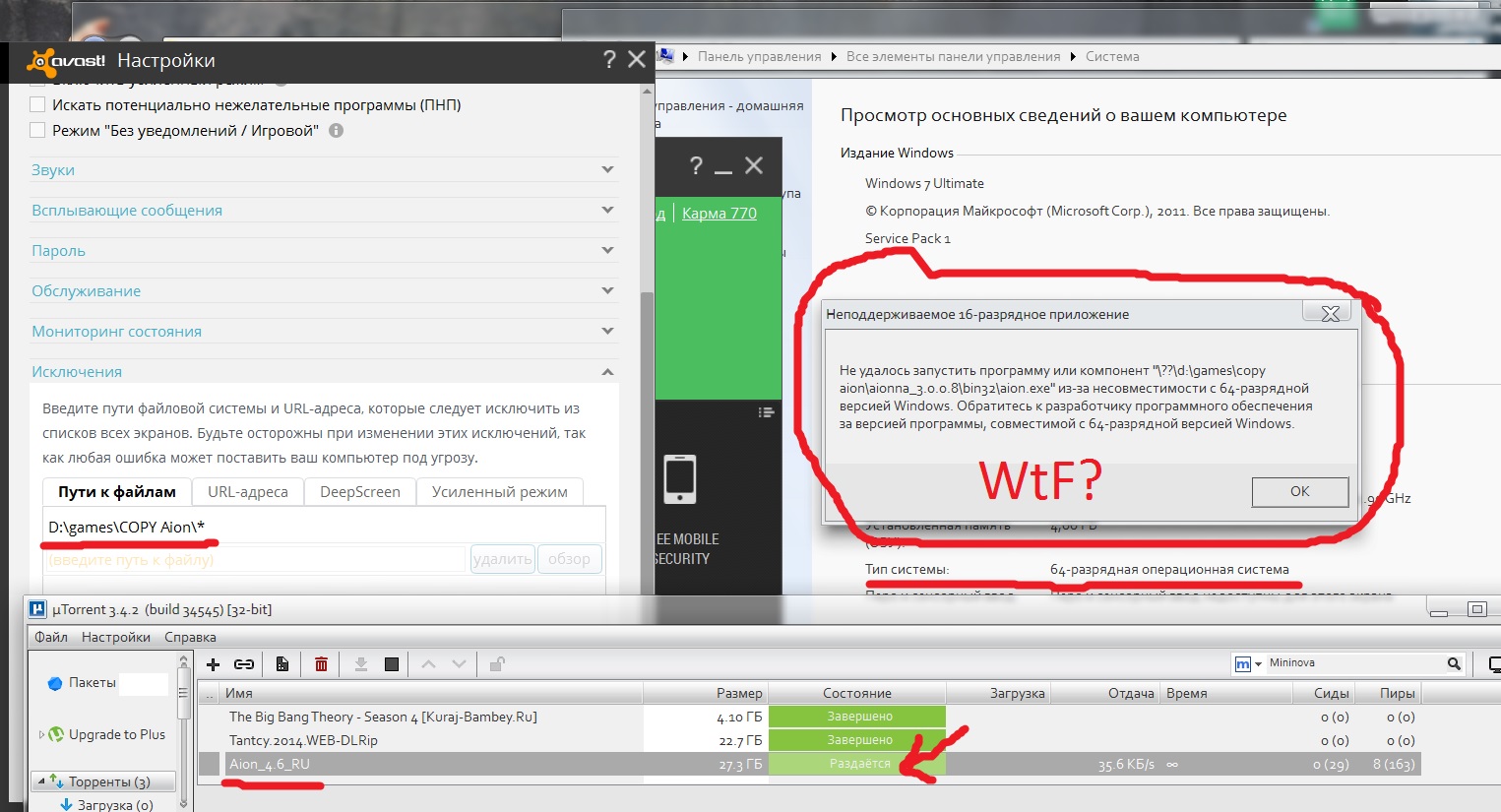Click the Раздаётся progress bar for Aion
The width and height of the screenshot is (1501, 812).
coord(856,764)
